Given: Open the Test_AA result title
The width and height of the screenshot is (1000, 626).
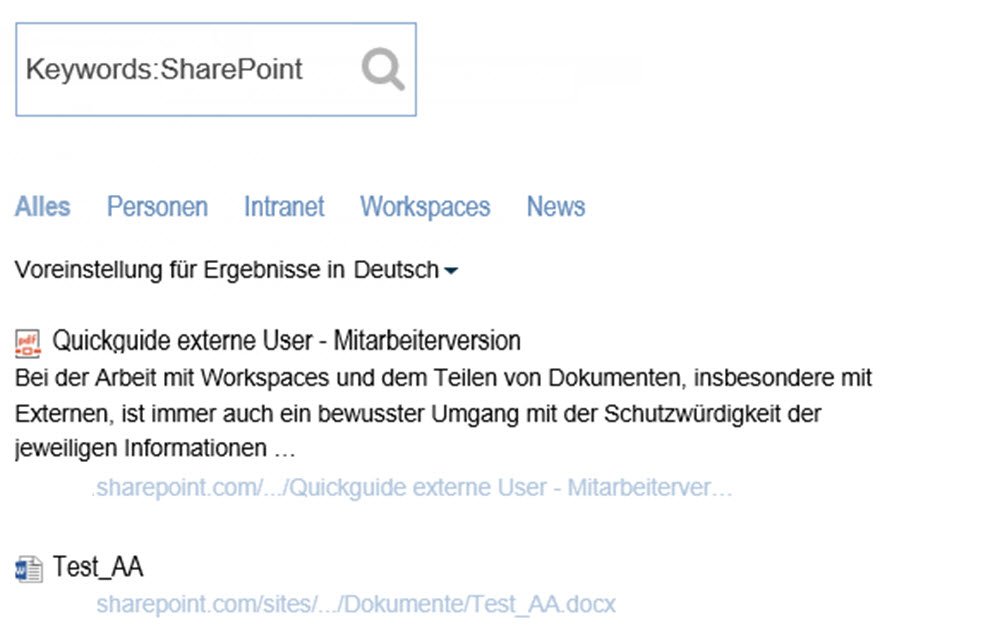Looking at the screenshot, I should coord(98,567).
